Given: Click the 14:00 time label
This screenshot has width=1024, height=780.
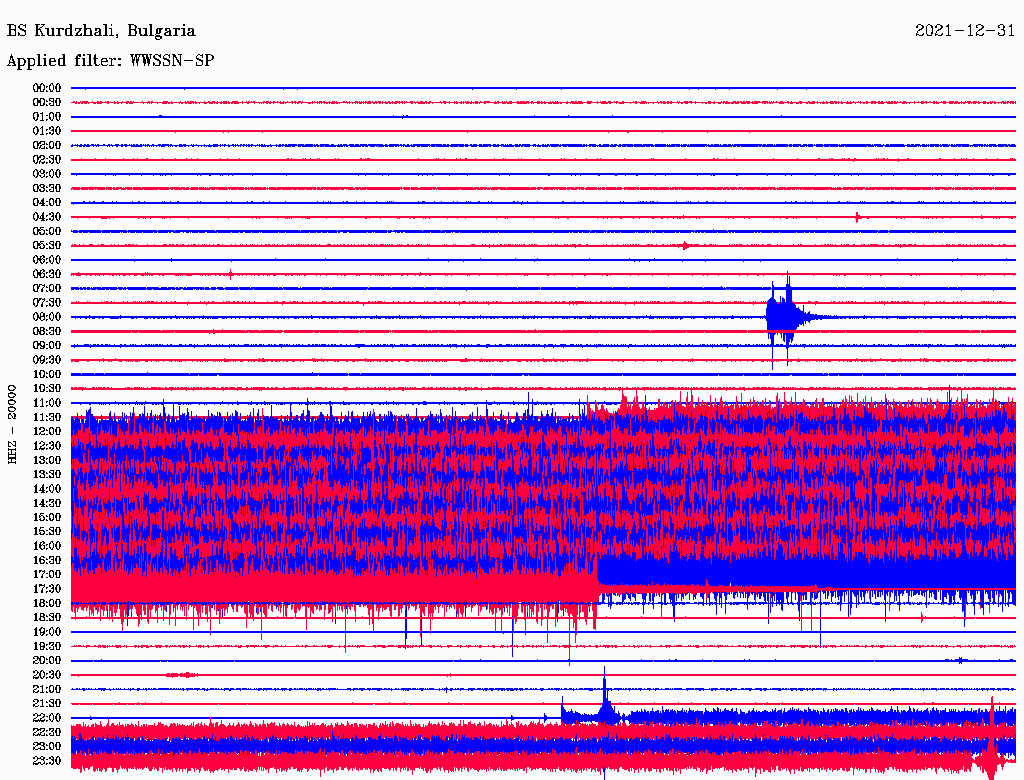Looking at the screenshot, I should (x=47, y=489).
